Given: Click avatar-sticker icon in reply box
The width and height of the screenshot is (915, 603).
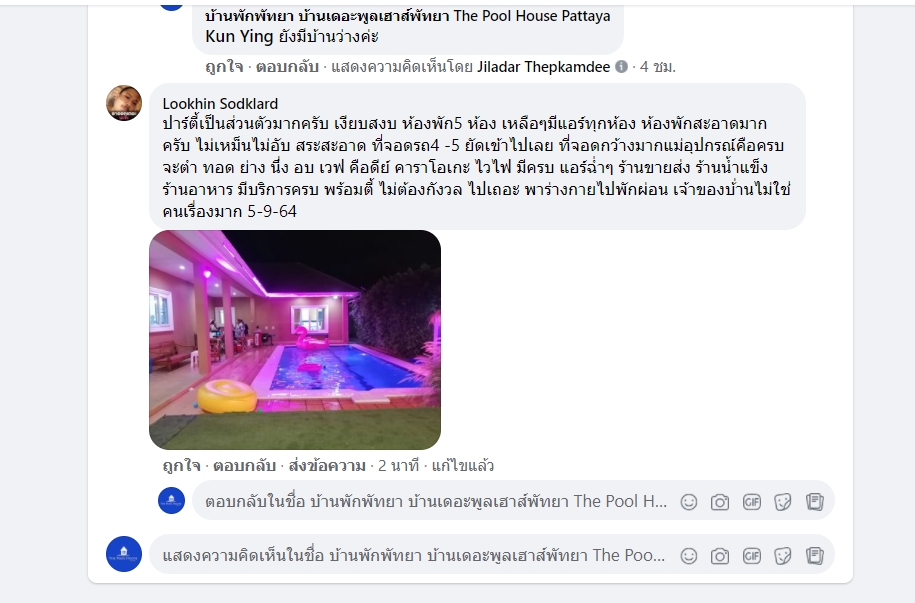Looking at the screenshot, I should click(815, 502).
